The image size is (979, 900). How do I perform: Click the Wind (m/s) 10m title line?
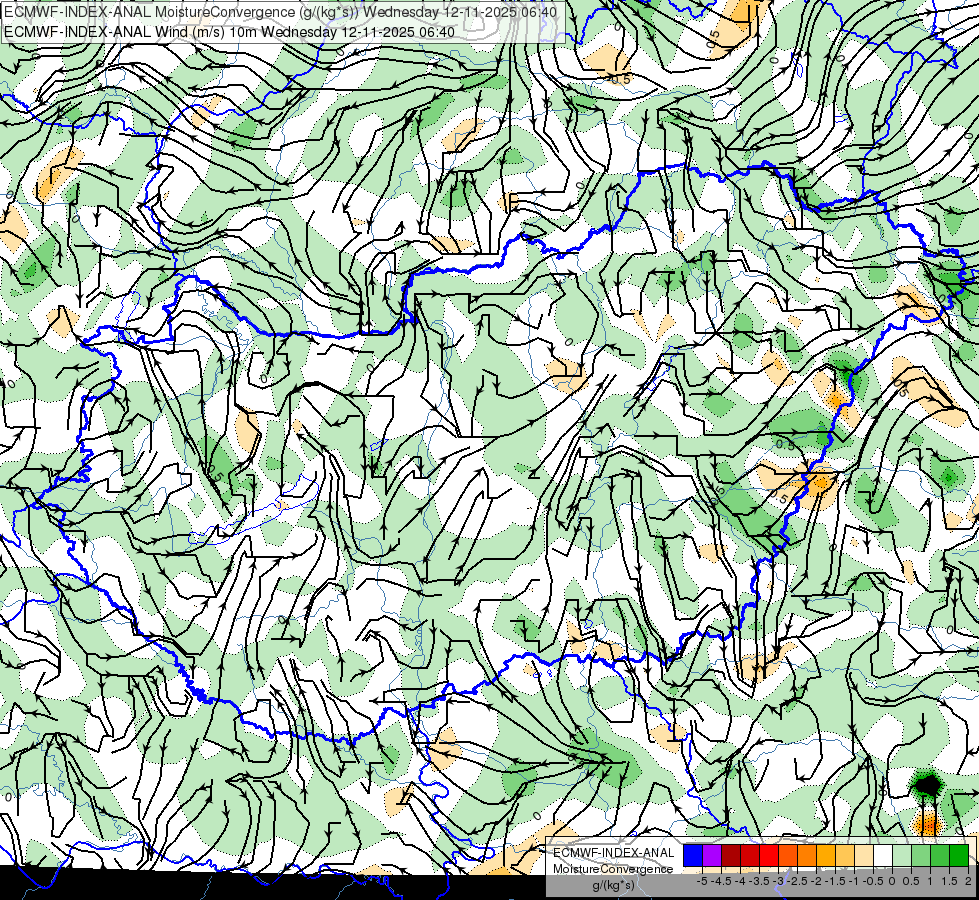tap(229, 31)
